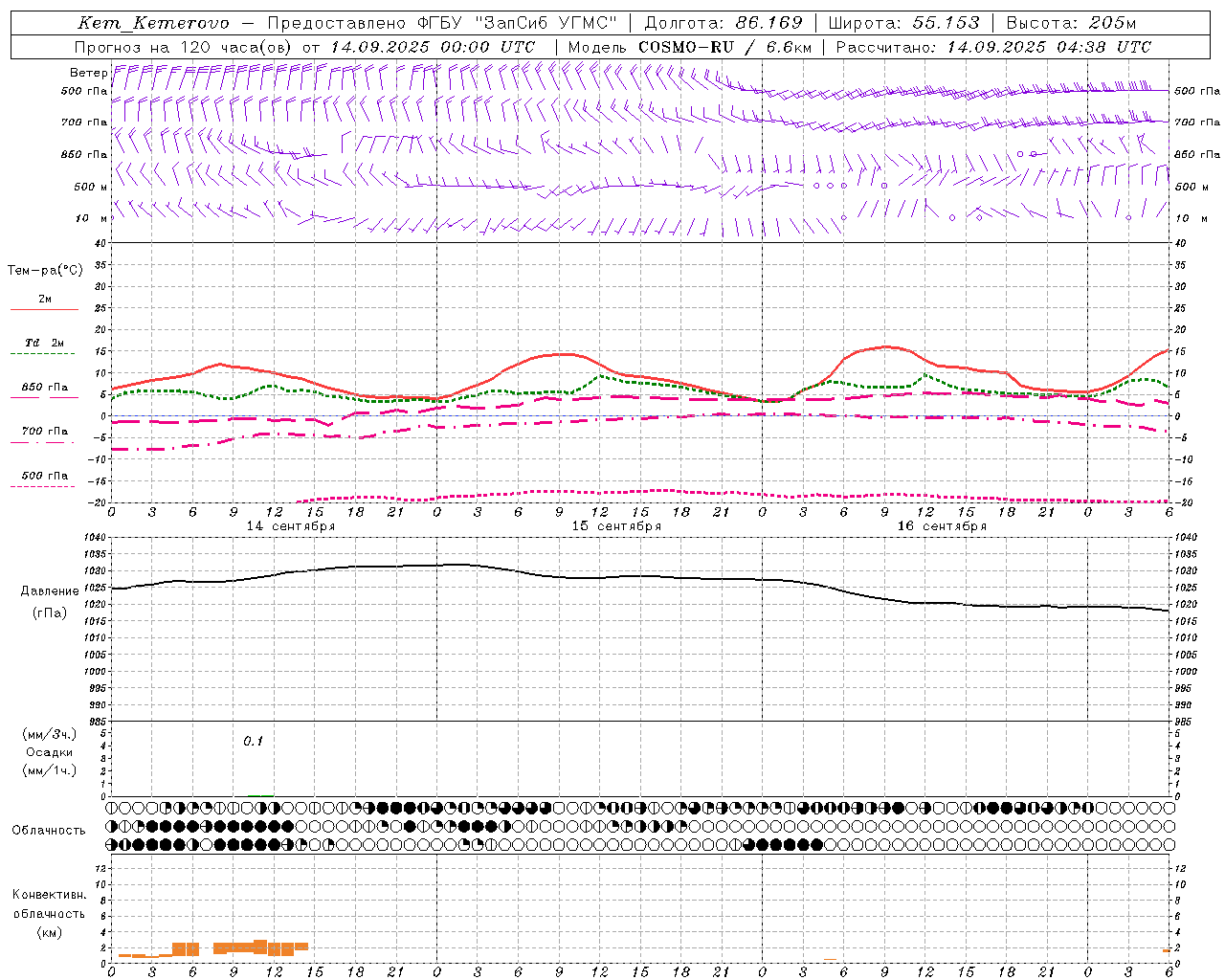Image resolution: width=1225 pixels, height=980 pixels.
Task: Click 985 on the right pressure axis
Action: [x=1184, y=722]
